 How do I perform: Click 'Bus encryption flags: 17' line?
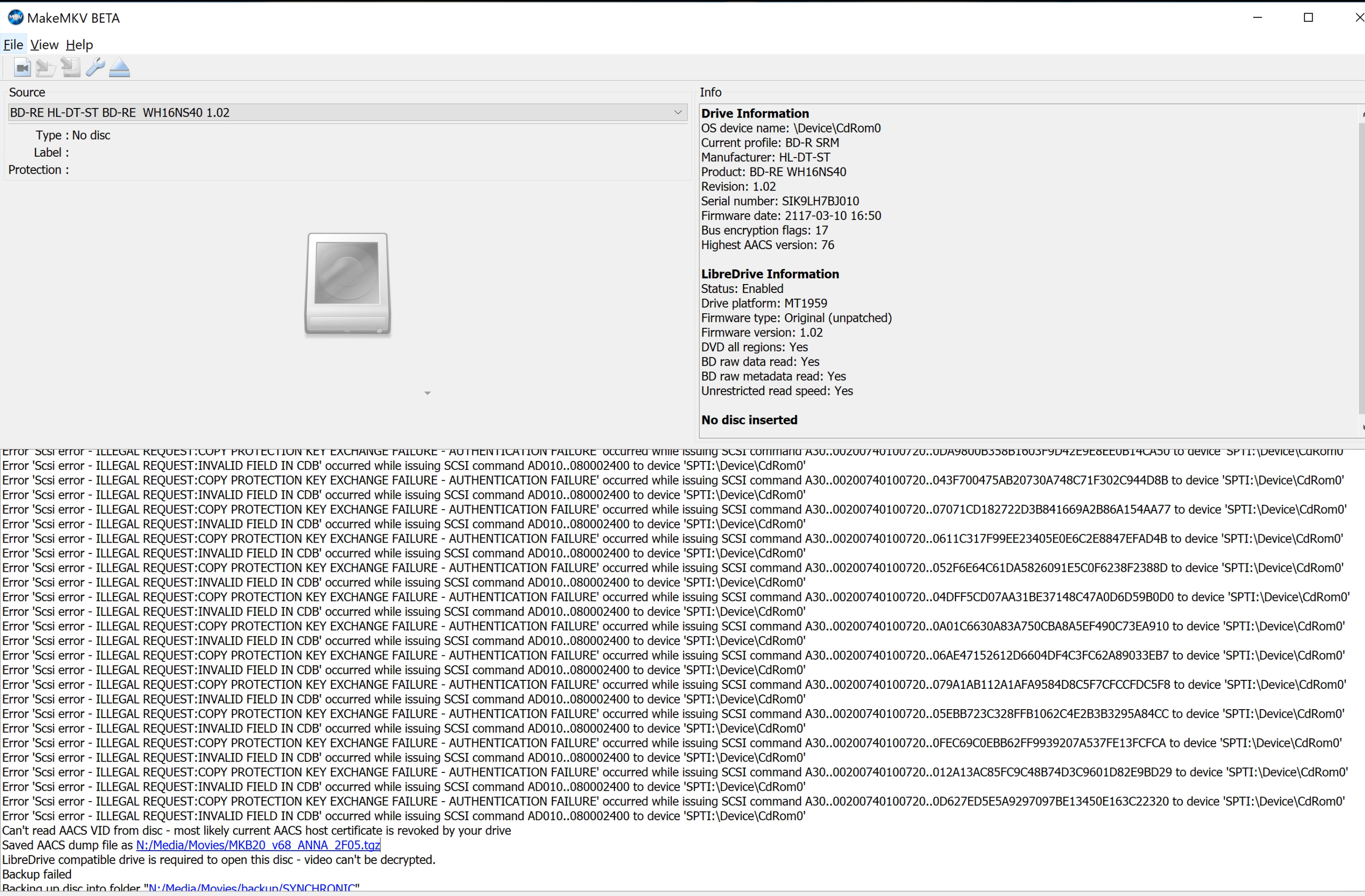pos(765,230)
